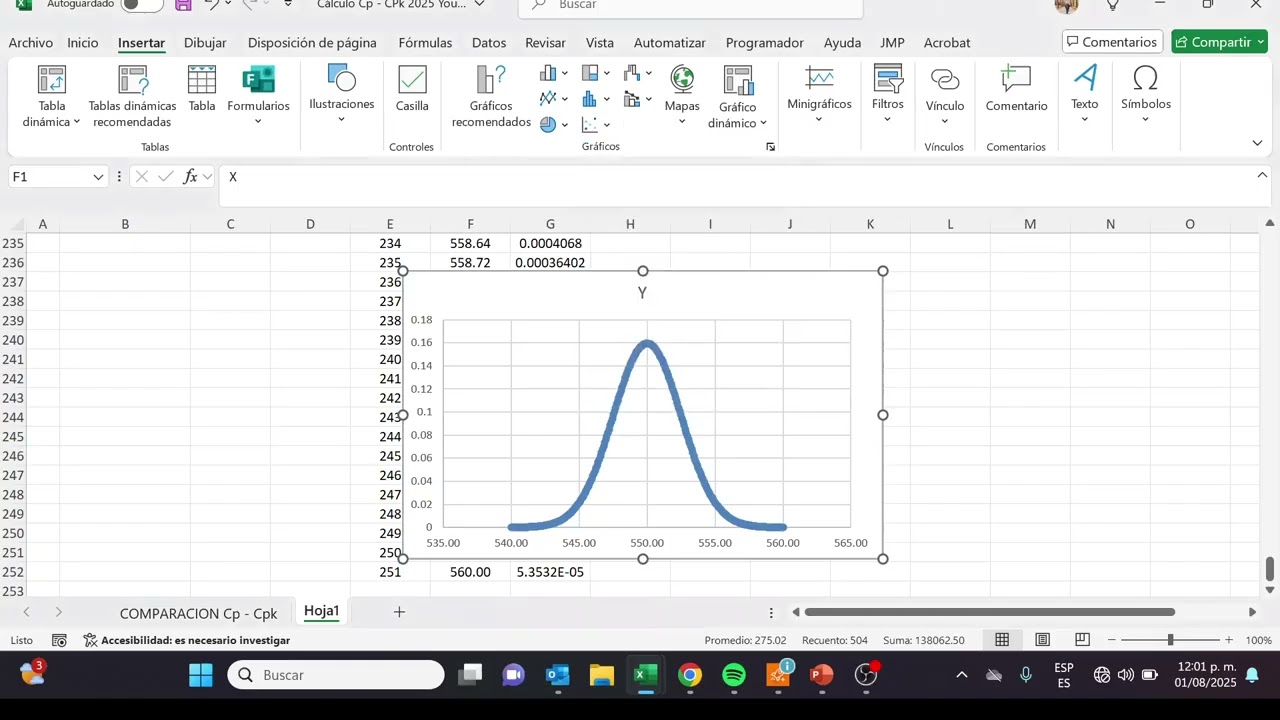Viewport: 1280px width, 720px height.
Task: Switch to the JMP tab
Action: [x=892, y=43]
